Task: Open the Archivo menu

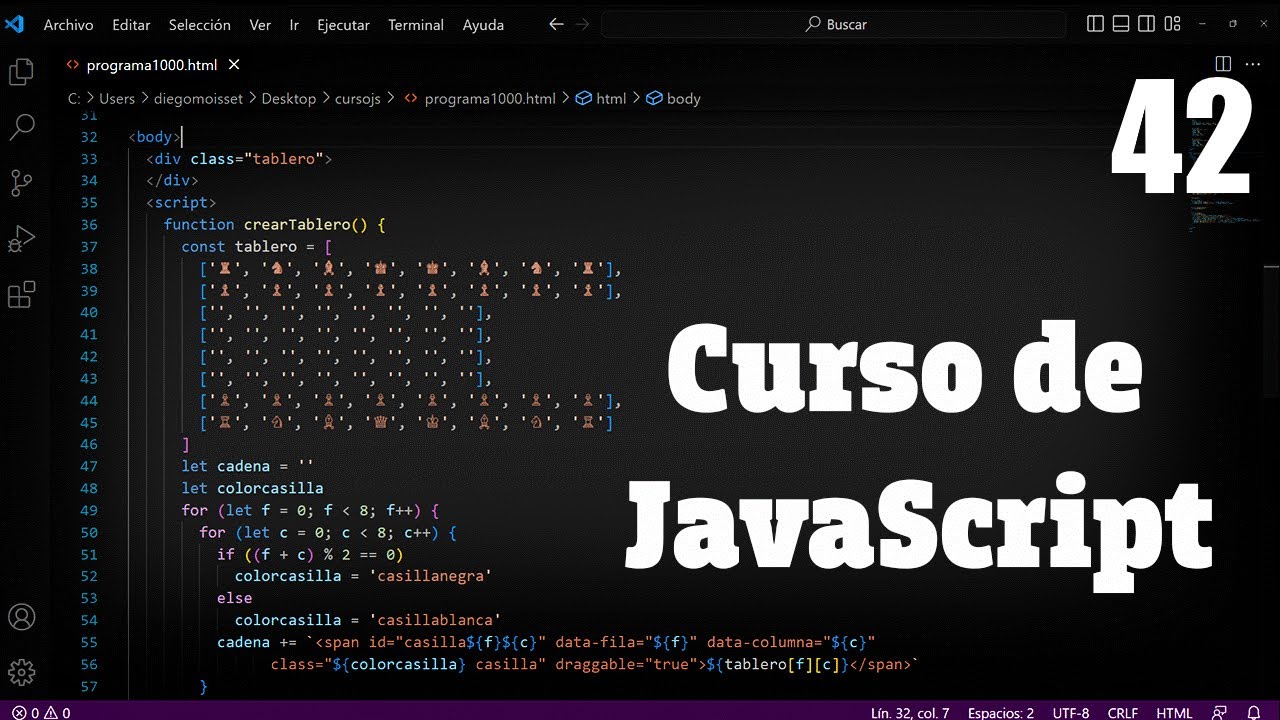Action: click(68, 25)
